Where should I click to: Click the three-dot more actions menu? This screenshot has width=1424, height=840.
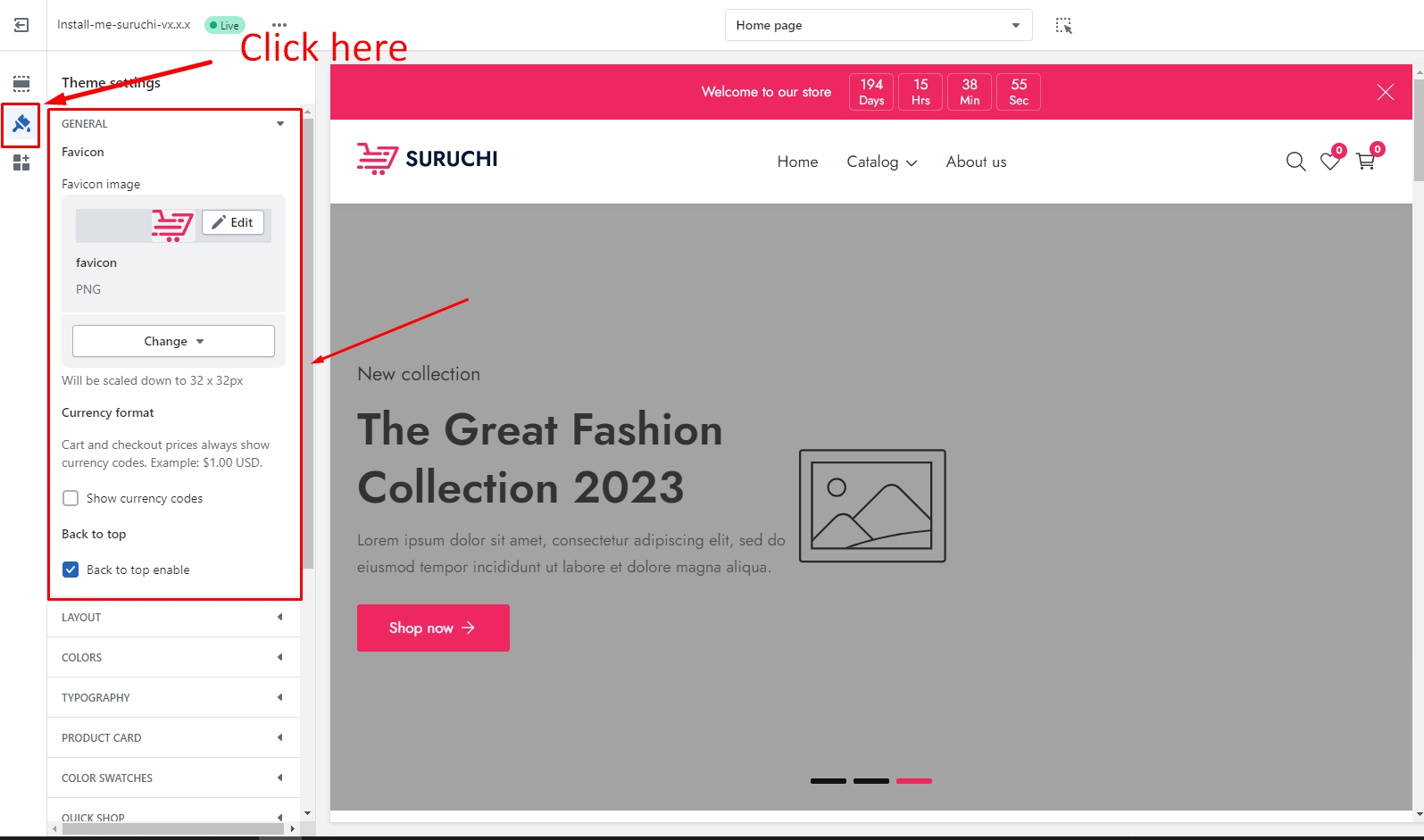click(279, 25)
